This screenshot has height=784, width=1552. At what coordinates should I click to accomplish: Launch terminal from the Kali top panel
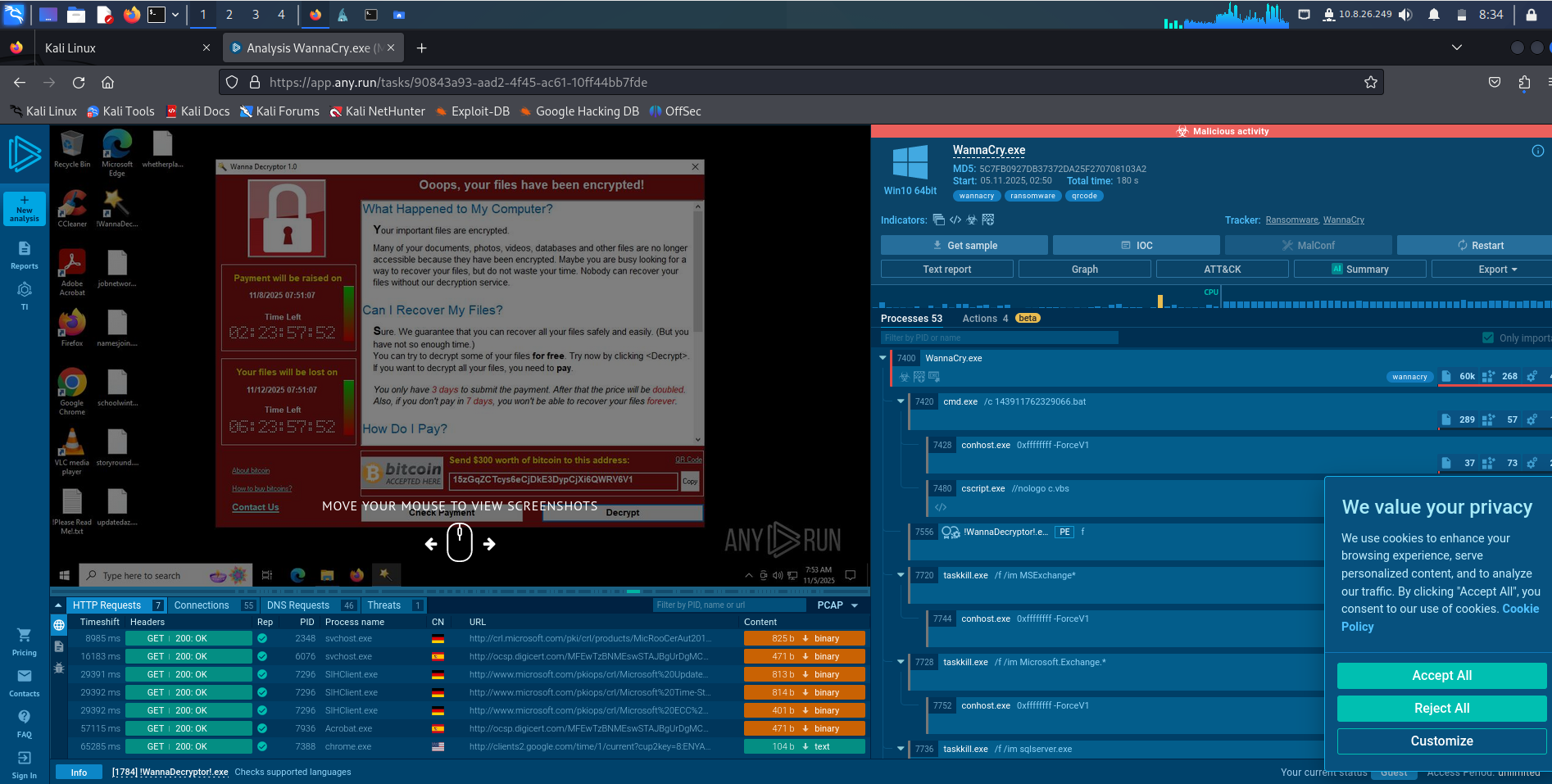(x=156, y=15)
